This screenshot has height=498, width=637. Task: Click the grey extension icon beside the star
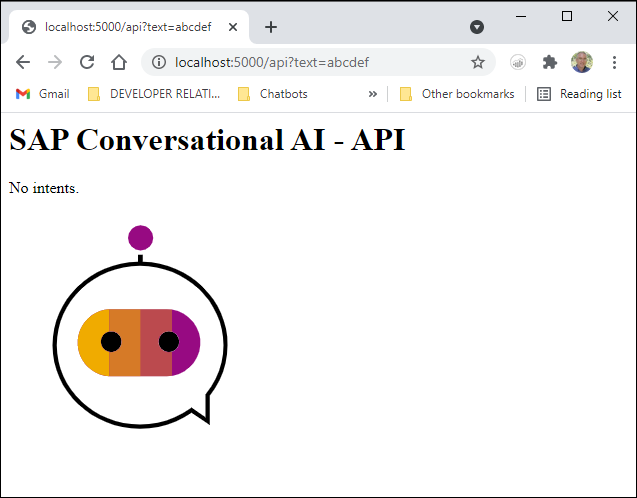518,62
